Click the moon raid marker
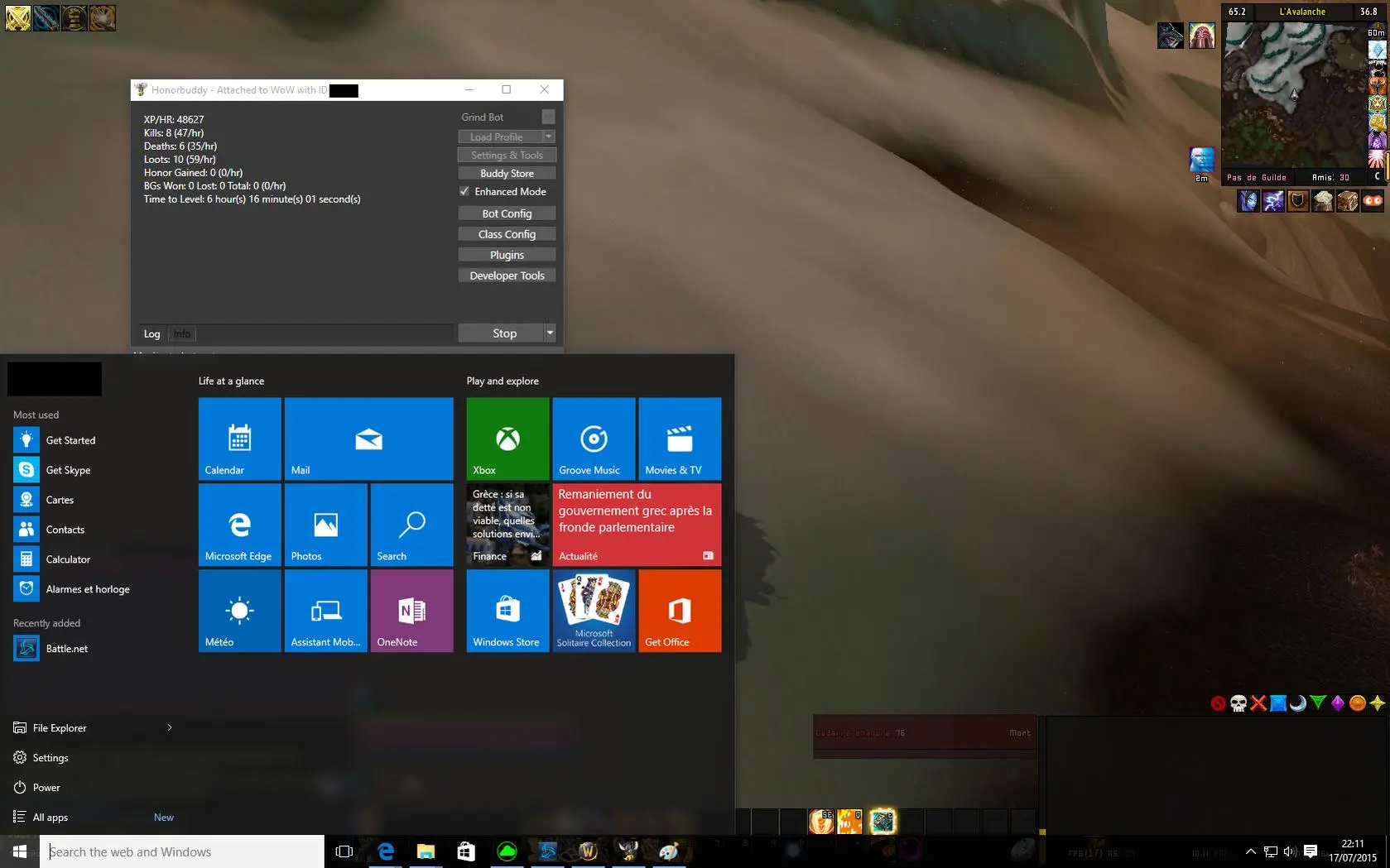Screen dimensions: 1390x868 click(x=1298, y=703)
